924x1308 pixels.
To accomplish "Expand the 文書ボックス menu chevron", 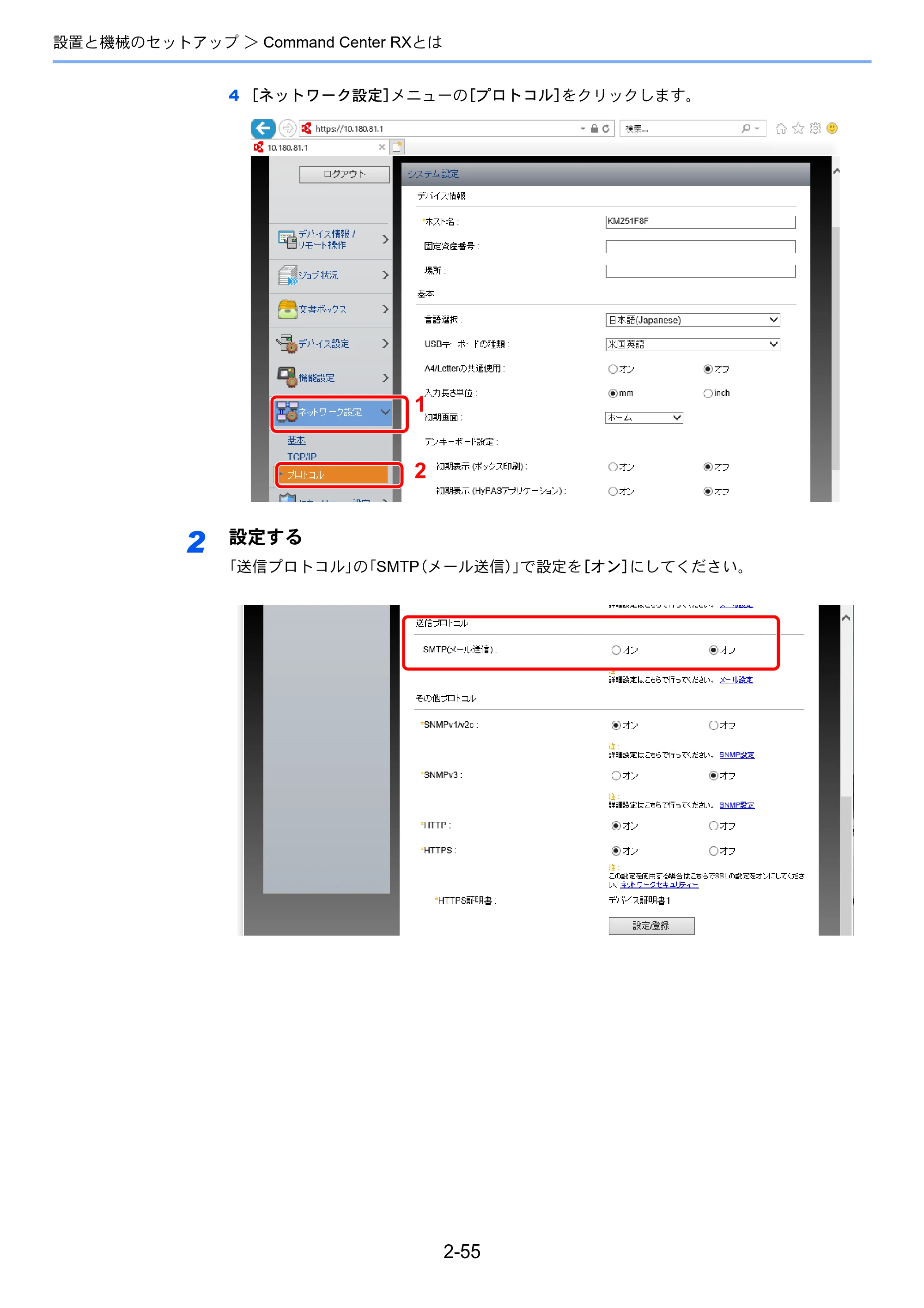I will click(x=385, y=309).
